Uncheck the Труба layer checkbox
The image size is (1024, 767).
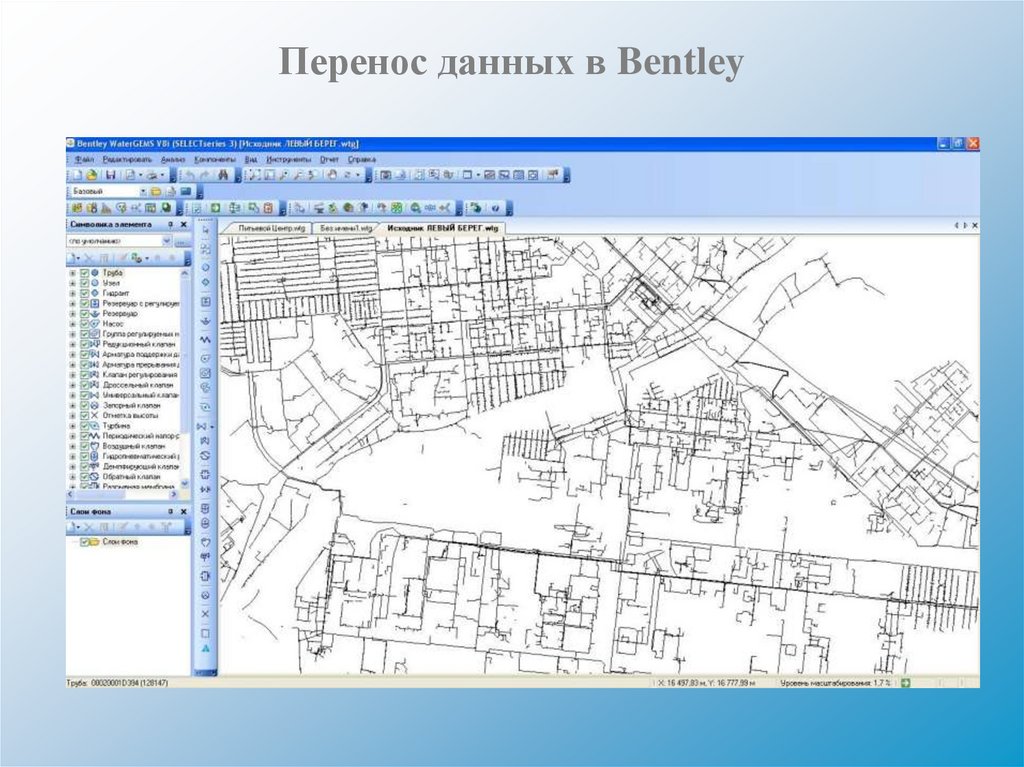click(x=84, y=273)
